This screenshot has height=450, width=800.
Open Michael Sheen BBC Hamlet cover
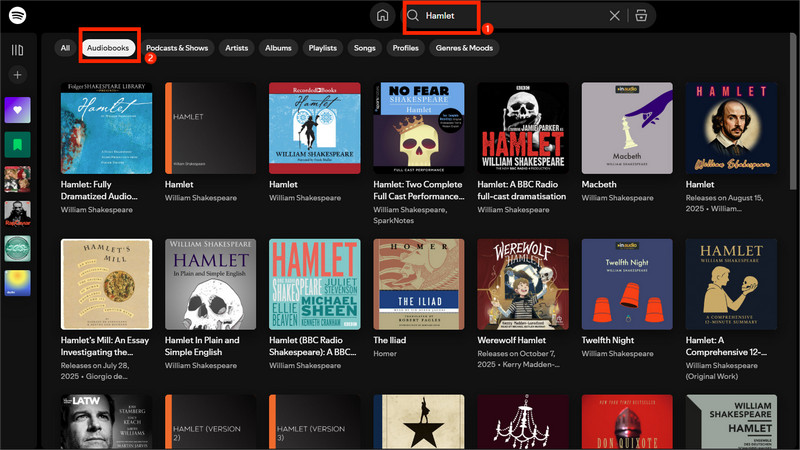click(315, 284)
